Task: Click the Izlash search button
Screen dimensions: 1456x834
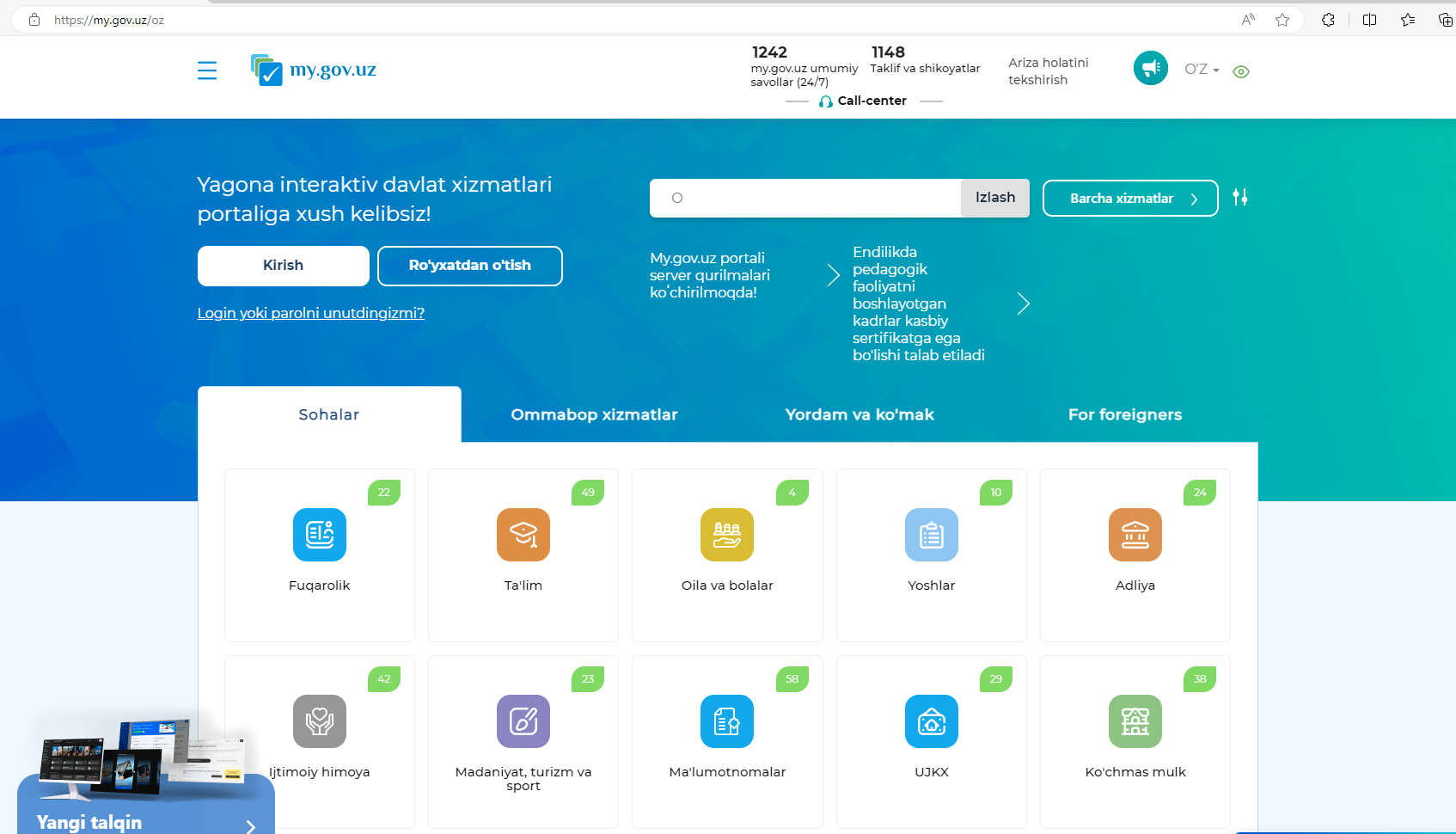Action: click(995, 198)
